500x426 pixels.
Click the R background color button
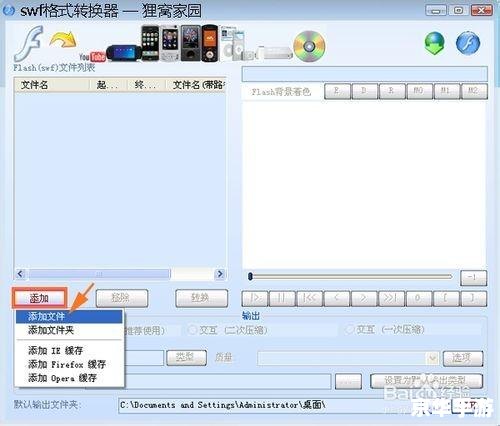click(x=392, y=91)
